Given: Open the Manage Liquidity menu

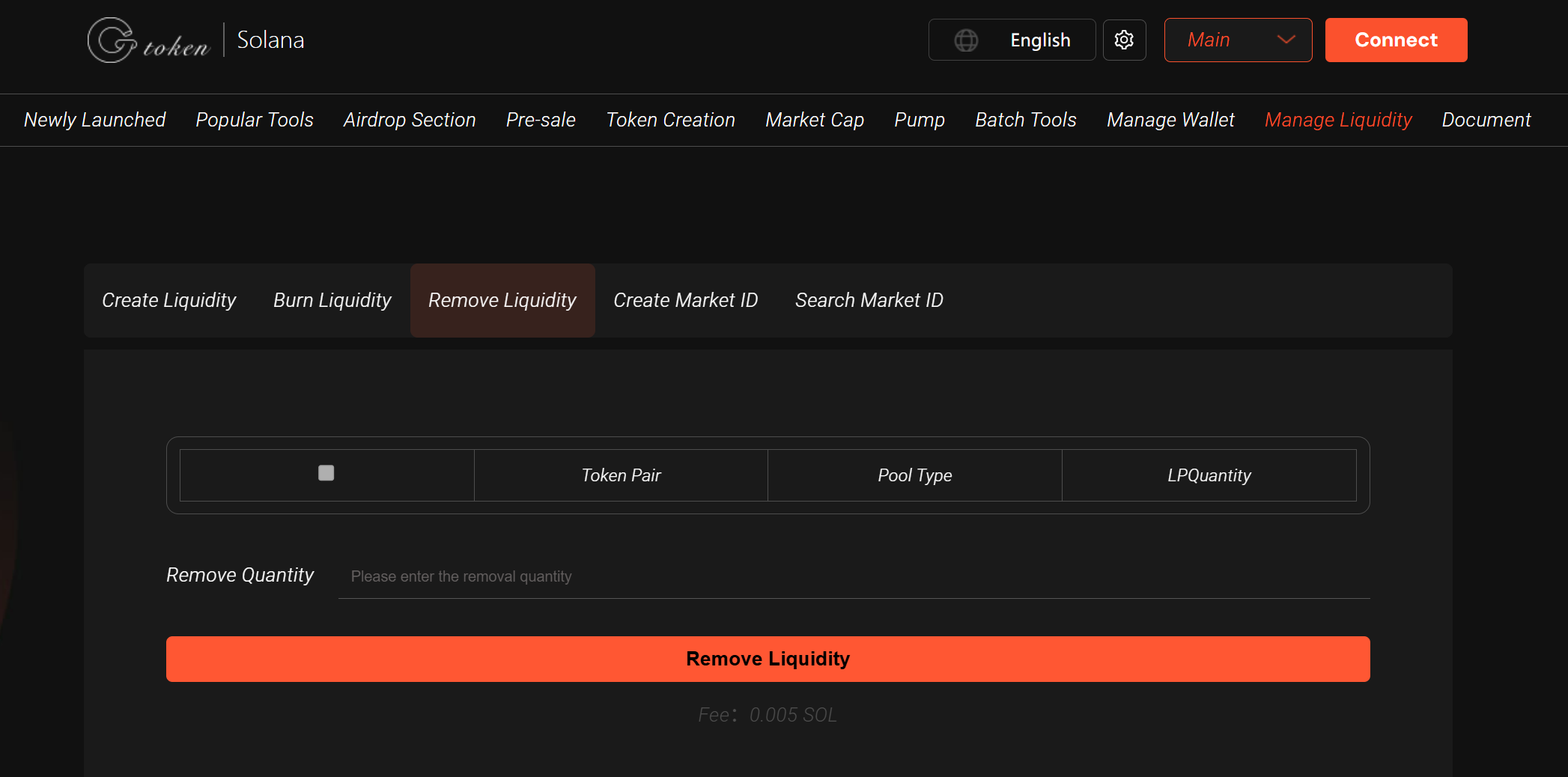Looking at the screenshot, I should click(x=1338, y=120).
